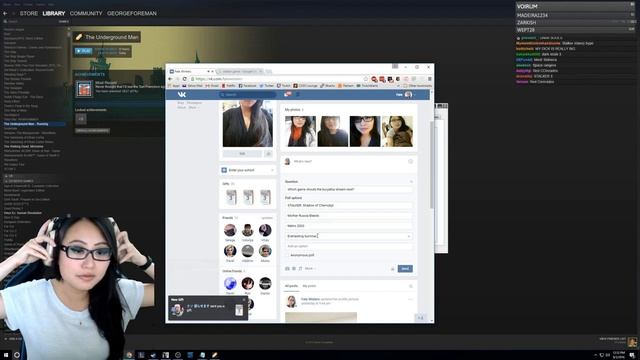Click PLAY button for The Underground Man
Viewport: 640px width, 360px height.
tap(84, 51)
